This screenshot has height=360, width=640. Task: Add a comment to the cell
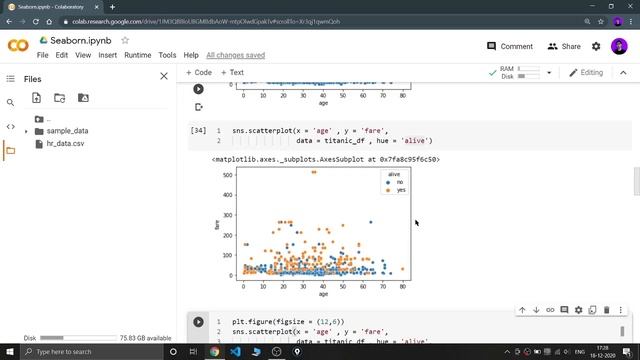coord(564,310)
